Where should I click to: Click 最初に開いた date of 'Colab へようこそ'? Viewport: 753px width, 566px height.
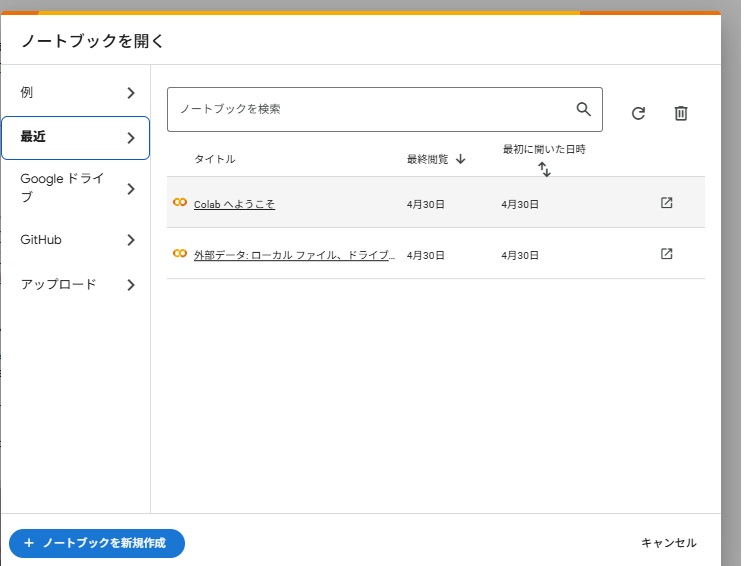pyautogui.click(x=520, y=205)
